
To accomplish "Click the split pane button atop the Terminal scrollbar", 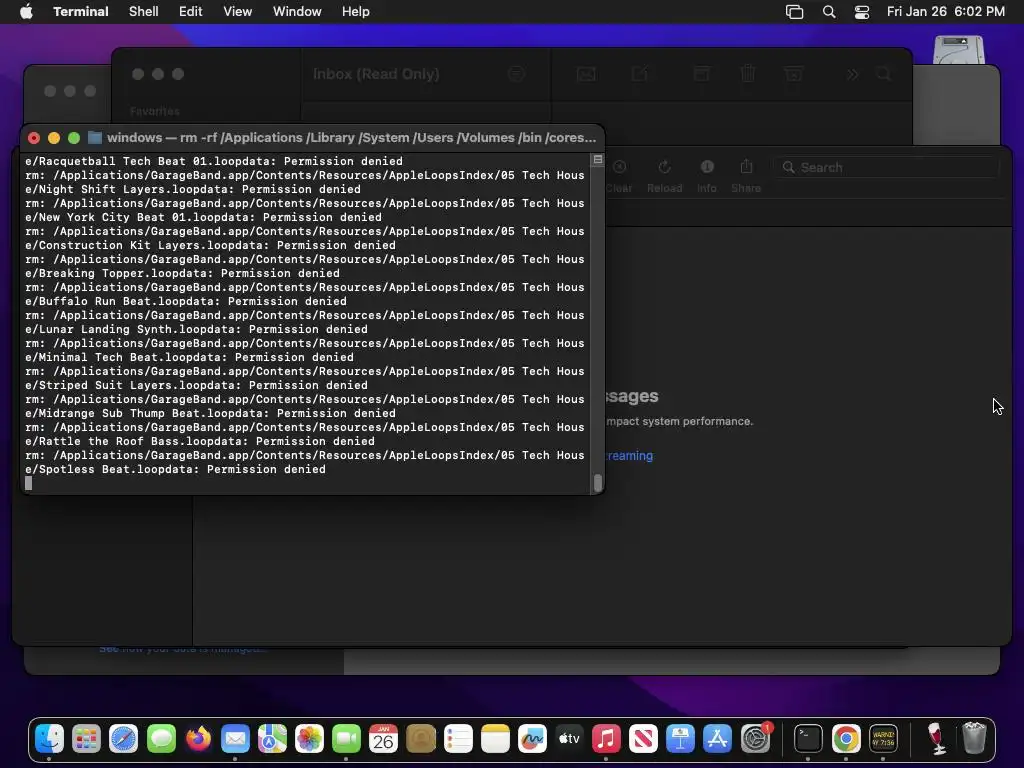I will click(x=598, y=159).
